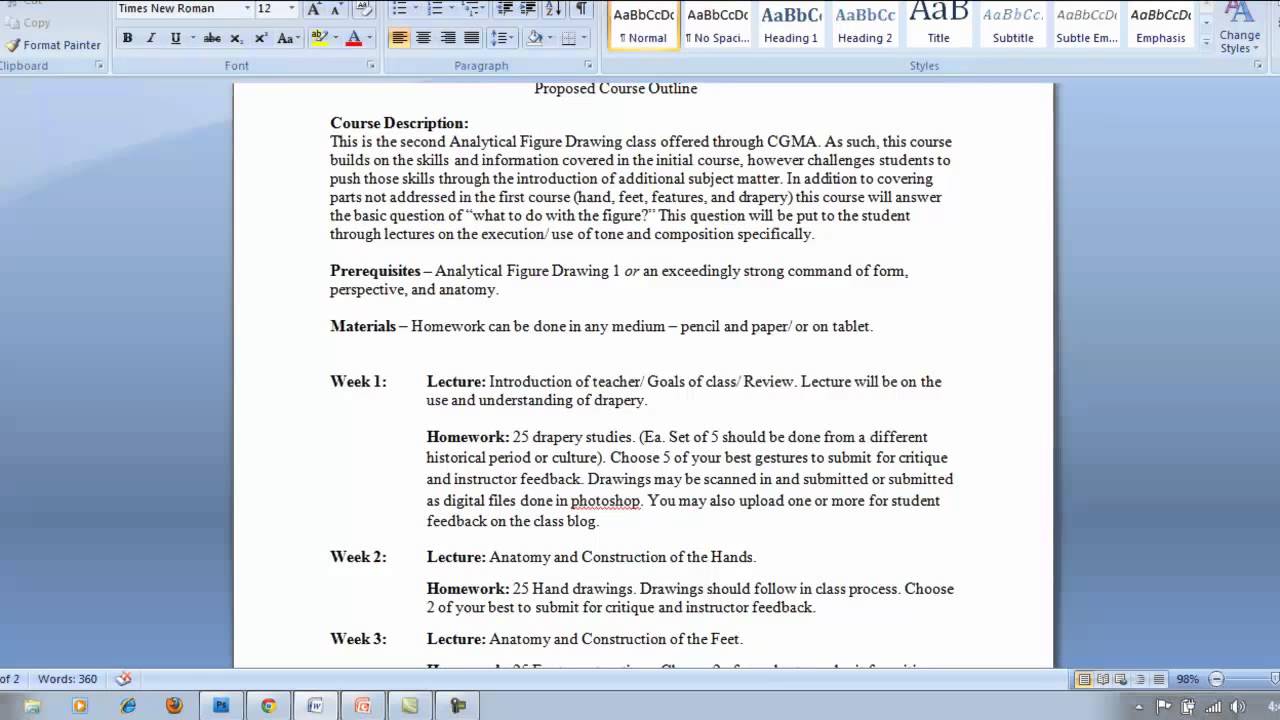This screenshot has width=1280, height=720.
Task: Apply the Subtitle style
Action: coord(1013,25)
